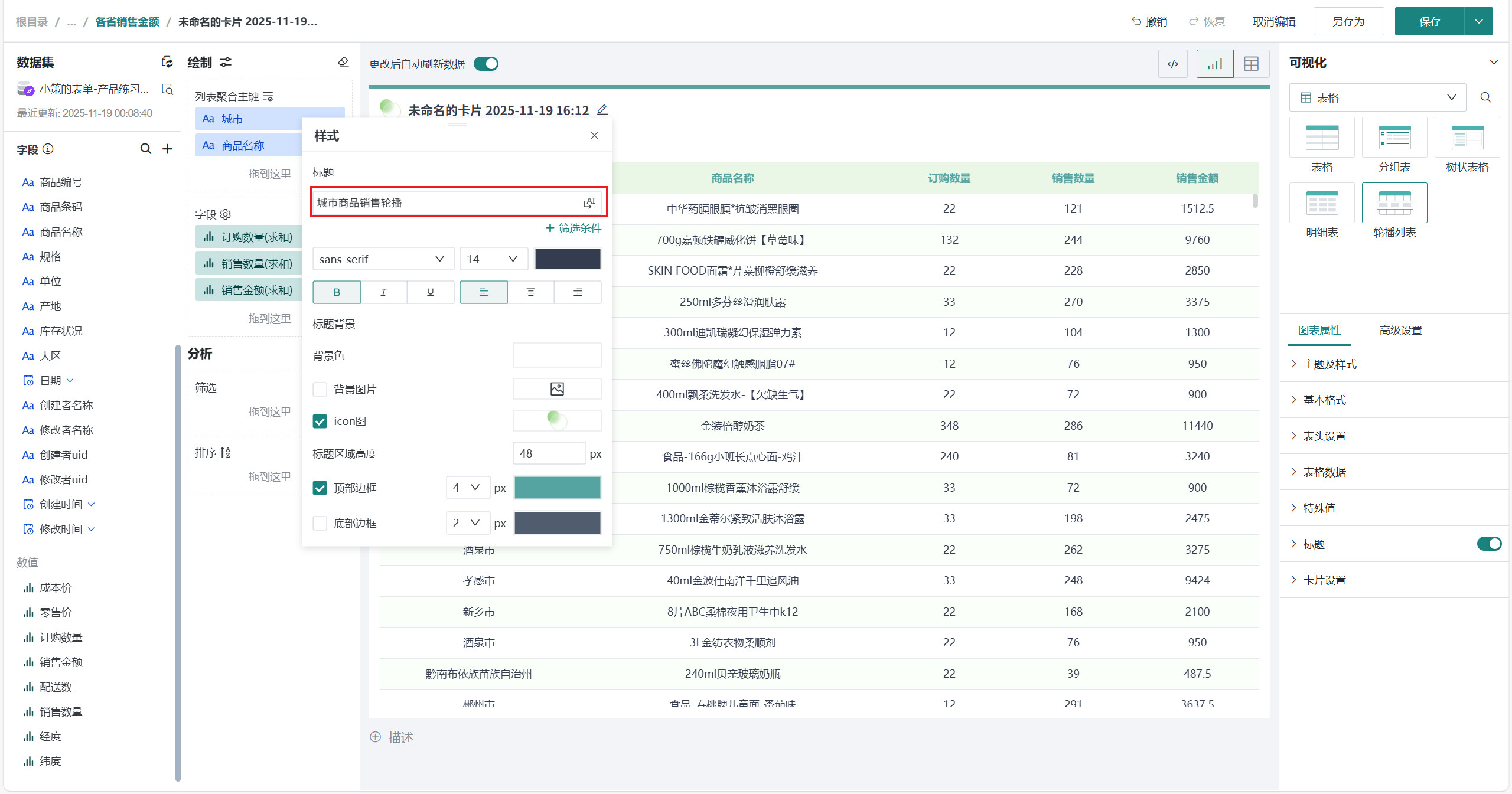Click the 另存为 button
The height and width of the screenshot is (794, 1512).
(1348, 22)
